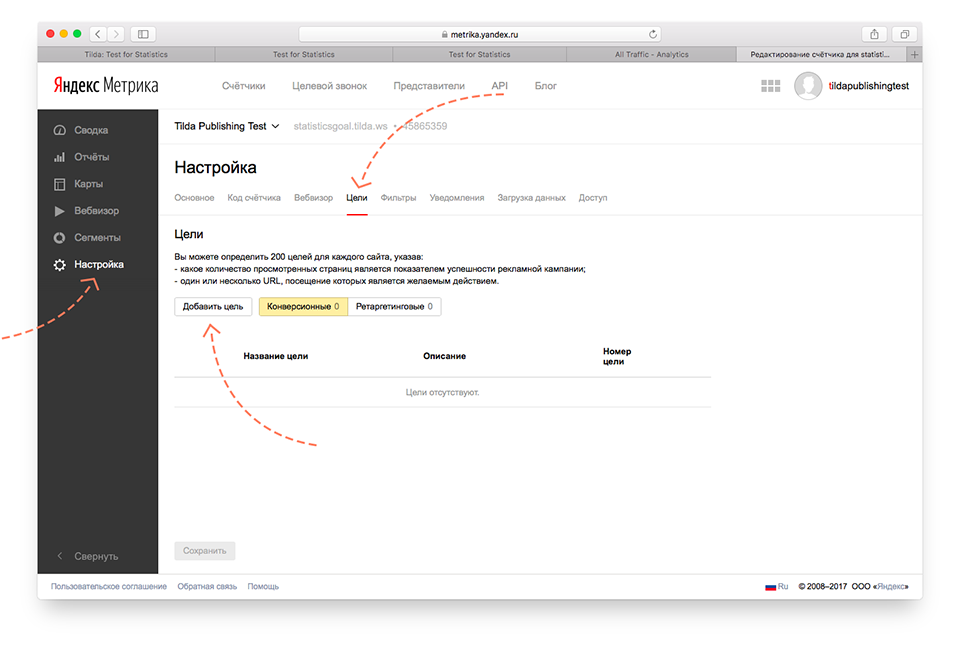Click the Сводка dashboard icon in sidebar
The image size is (960, 653).
[59, 130]
